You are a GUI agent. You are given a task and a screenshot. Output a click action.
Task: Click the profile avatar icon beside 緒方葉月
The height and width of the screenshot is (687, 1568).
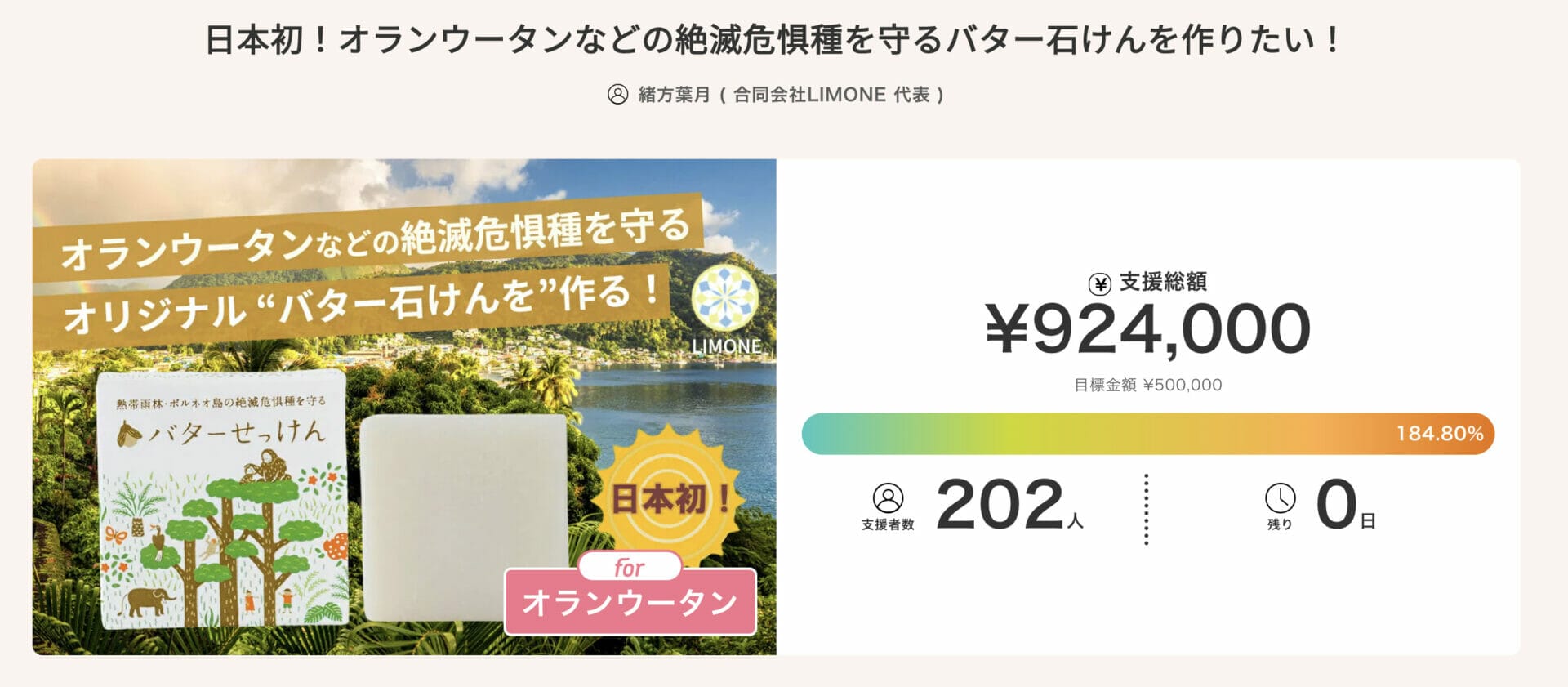tap(618, 96)
